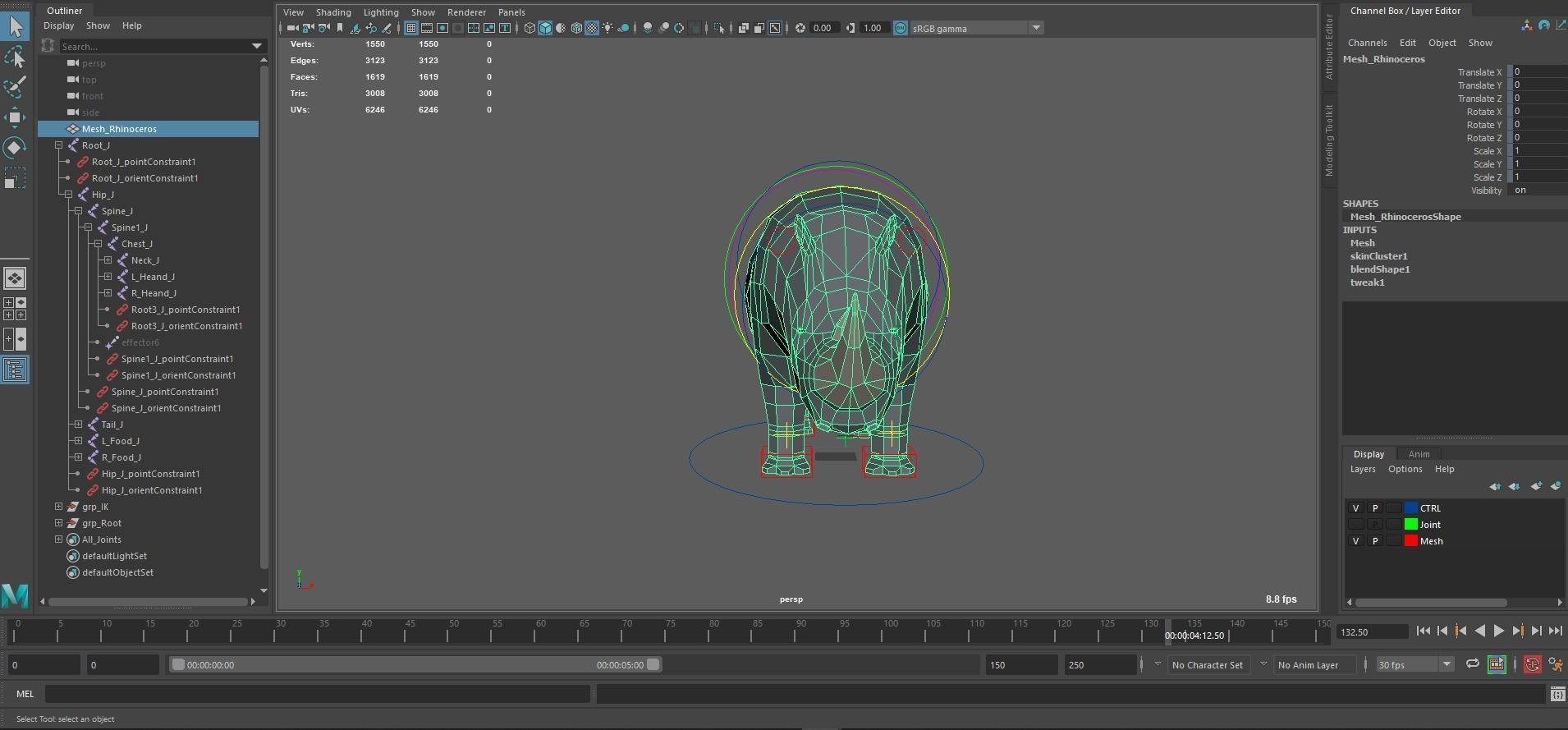Image resolution: width=1568 pixels, height=730 pixels.
Task: Activate the Select tool arrow
Action: 15,25
